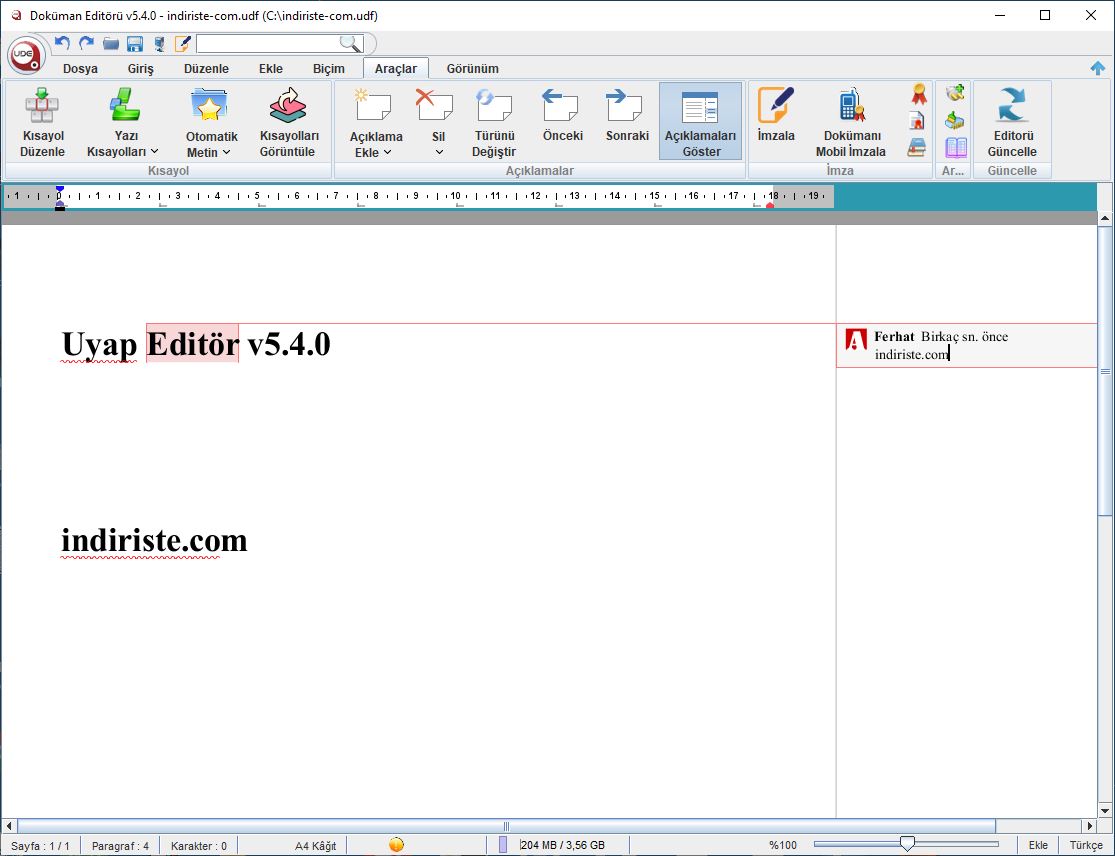Open Kısayolları Görüntüle shortcut viewer

[289, 122]
